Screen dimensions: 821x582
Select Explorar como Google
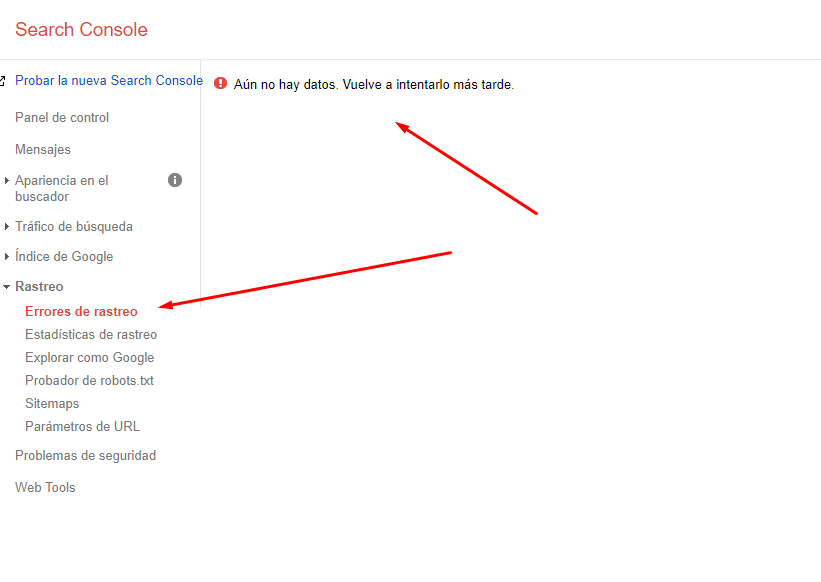(90, 357)
